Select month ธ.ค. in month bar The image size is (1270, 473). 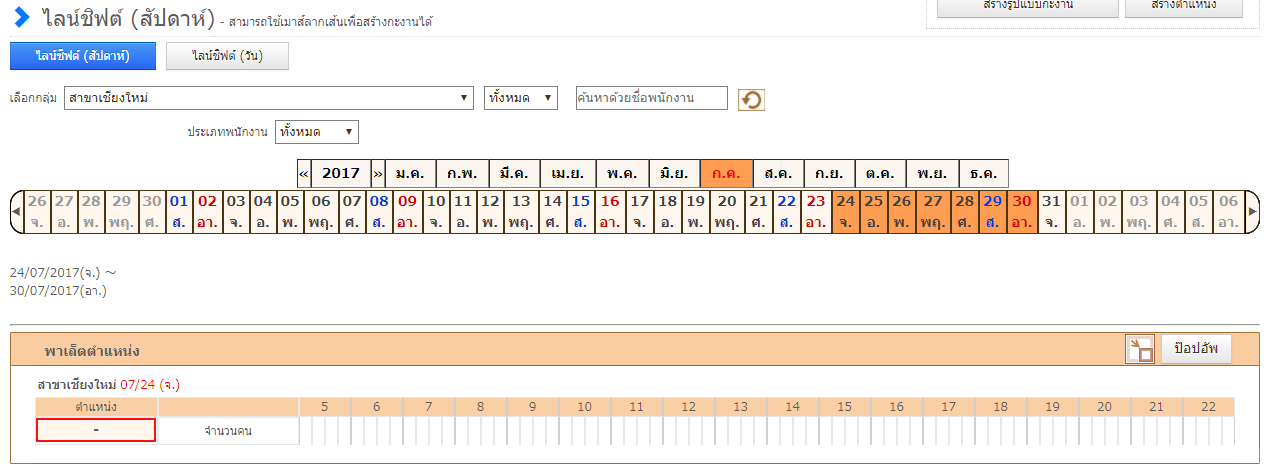click(x=983, y=173)
